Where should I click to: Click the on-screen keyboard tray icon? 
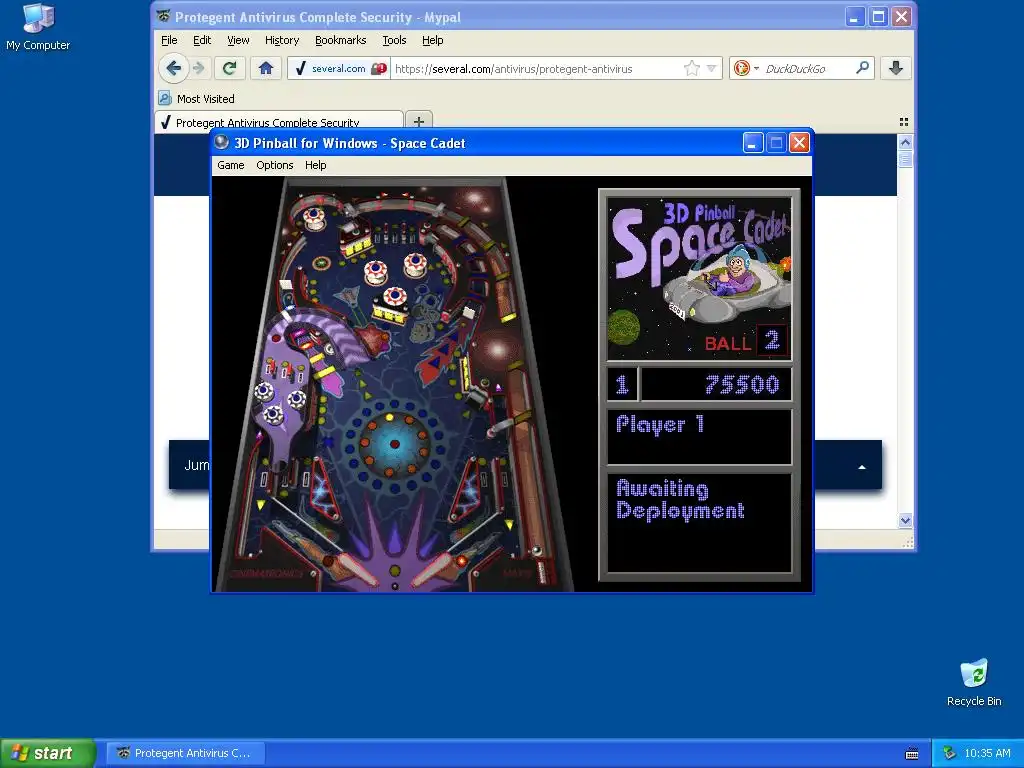point(912,754)
